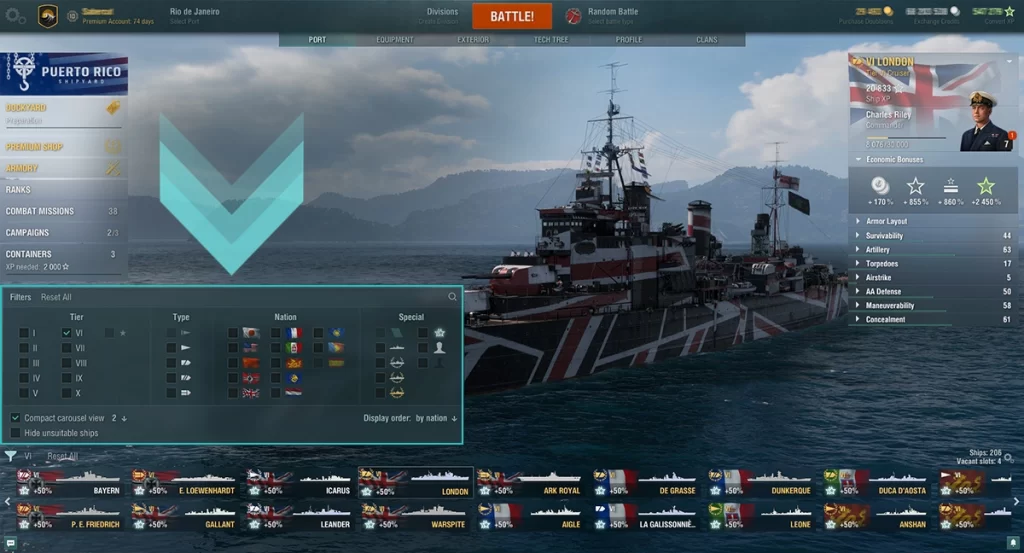
Task: Uncheck the Tier VI checkbox
Action: 67,333
